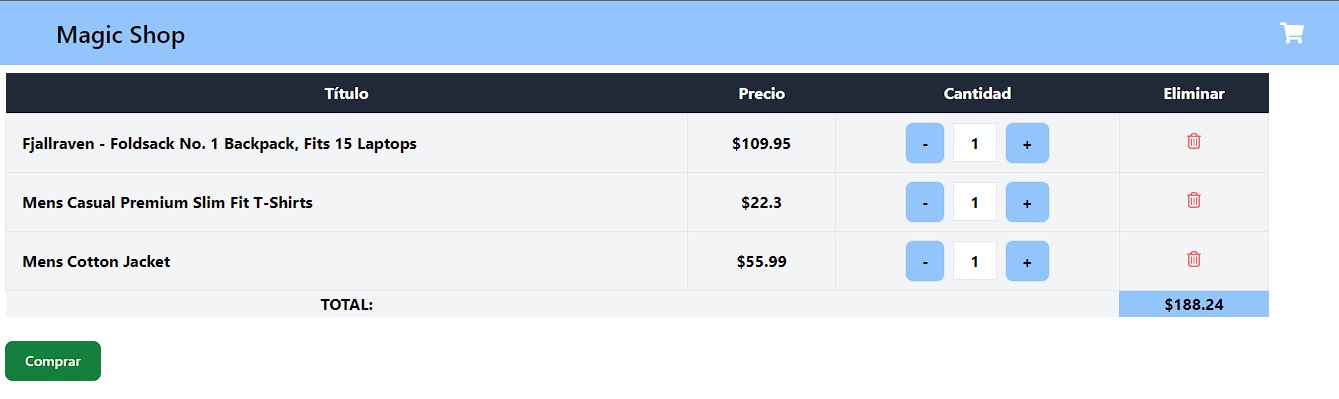The height and width of the screenshot is (399, 1339).
Task: Open the shopping cart icon
Action: click(x=1291, y=33)
